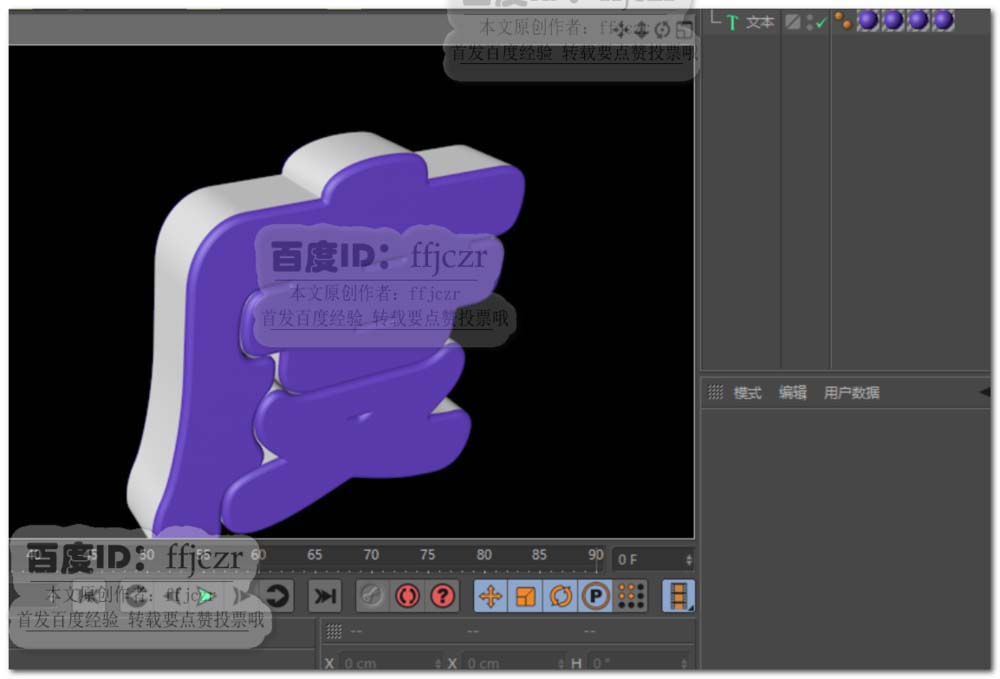Screen dimensions: 1000x679
Task: Select the orange Phong tag on 文本
Action: tap(842, 21)
